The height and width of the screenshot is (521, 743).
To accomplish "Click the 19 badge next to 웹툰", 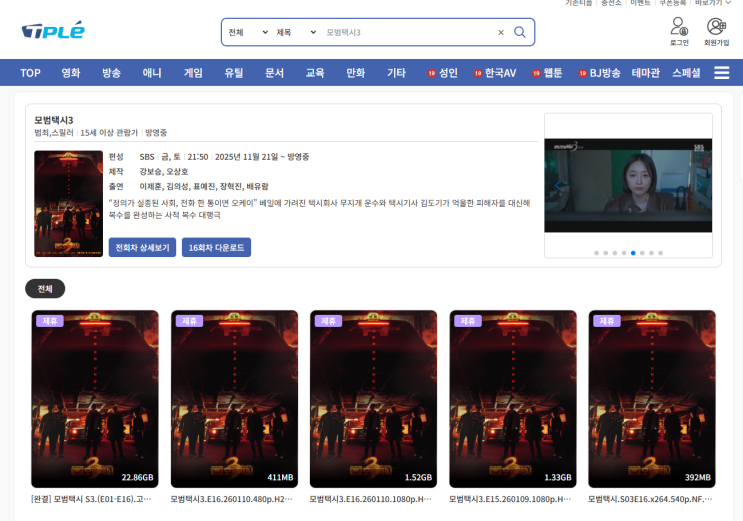I will (x=536, y=73).
